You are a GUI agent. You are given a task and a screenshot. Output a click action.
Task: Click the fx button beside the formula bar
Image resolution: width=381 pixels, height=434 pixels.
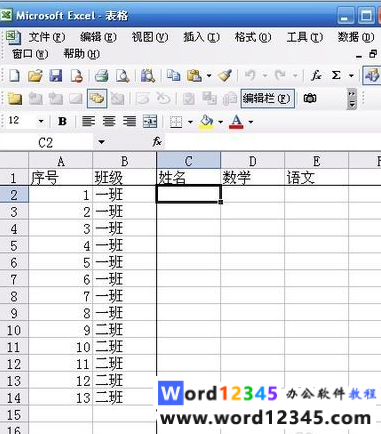coord(157,142)
